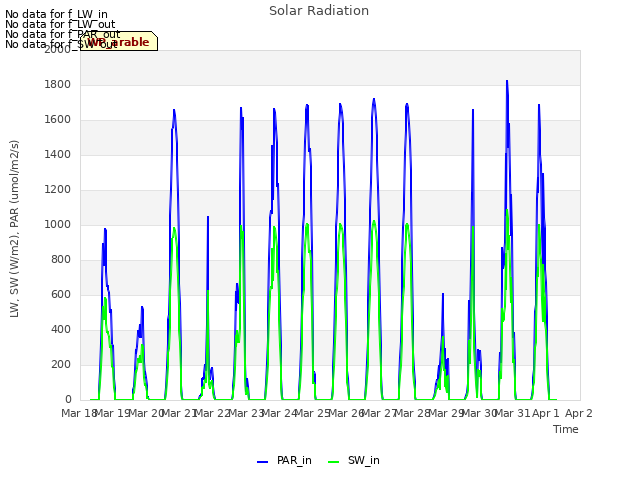Click the green SW_in legend swatch
This screenshot has height=480, width=640.
tap(333, 462)
